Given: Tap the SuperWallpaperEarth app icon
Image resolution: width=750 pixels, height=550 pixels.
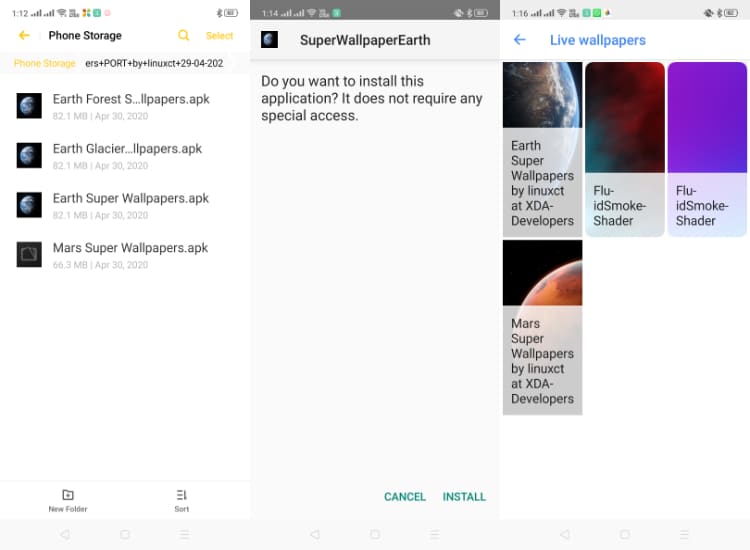Looking at the screenshot, I should point(269,40).
